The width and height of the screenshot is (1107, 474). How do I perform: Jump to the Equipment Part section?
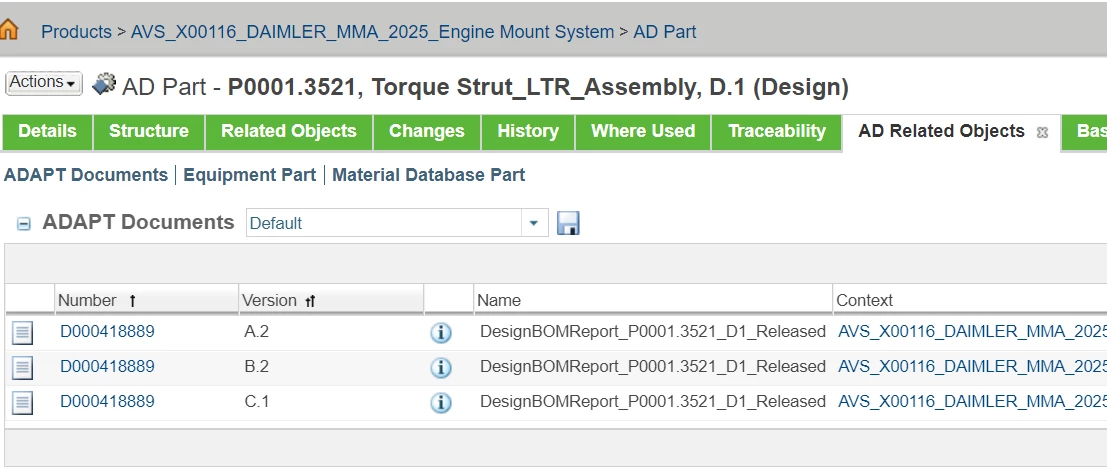249,175
